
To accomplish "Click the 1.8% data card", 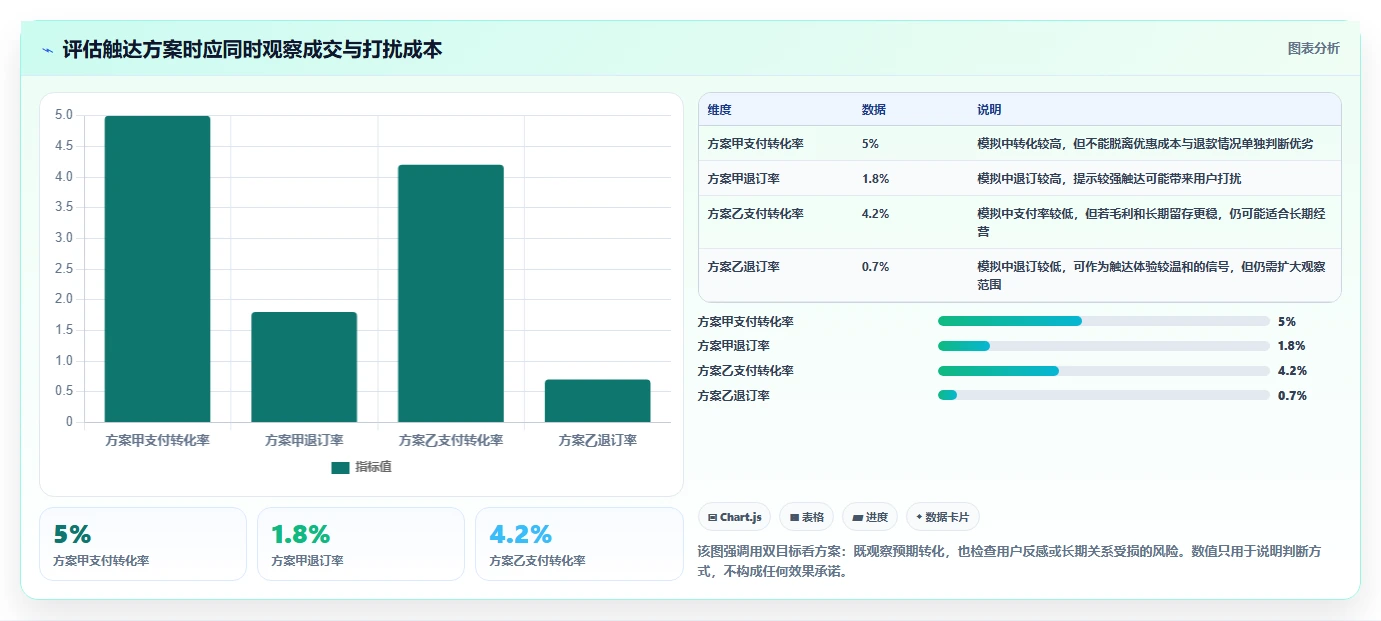I will [x=361, y=544].
